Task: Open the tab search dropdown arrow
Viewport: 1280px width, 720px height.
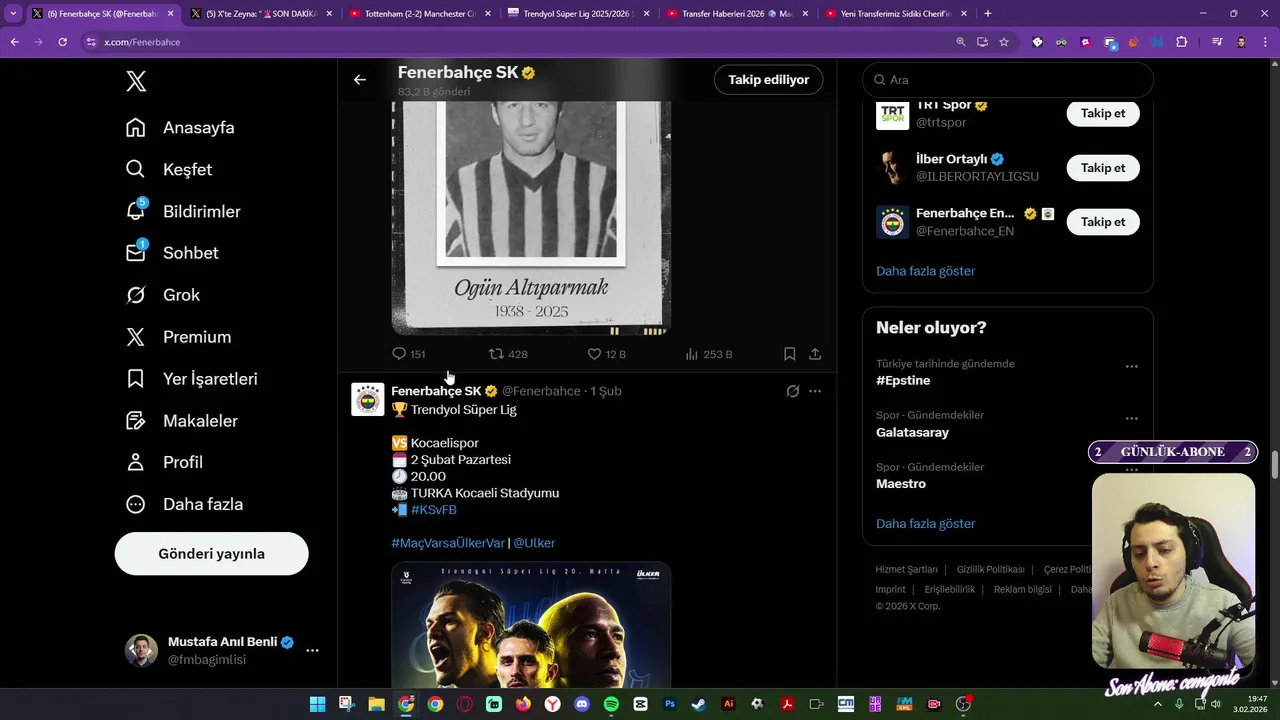Action: point(13,14)
